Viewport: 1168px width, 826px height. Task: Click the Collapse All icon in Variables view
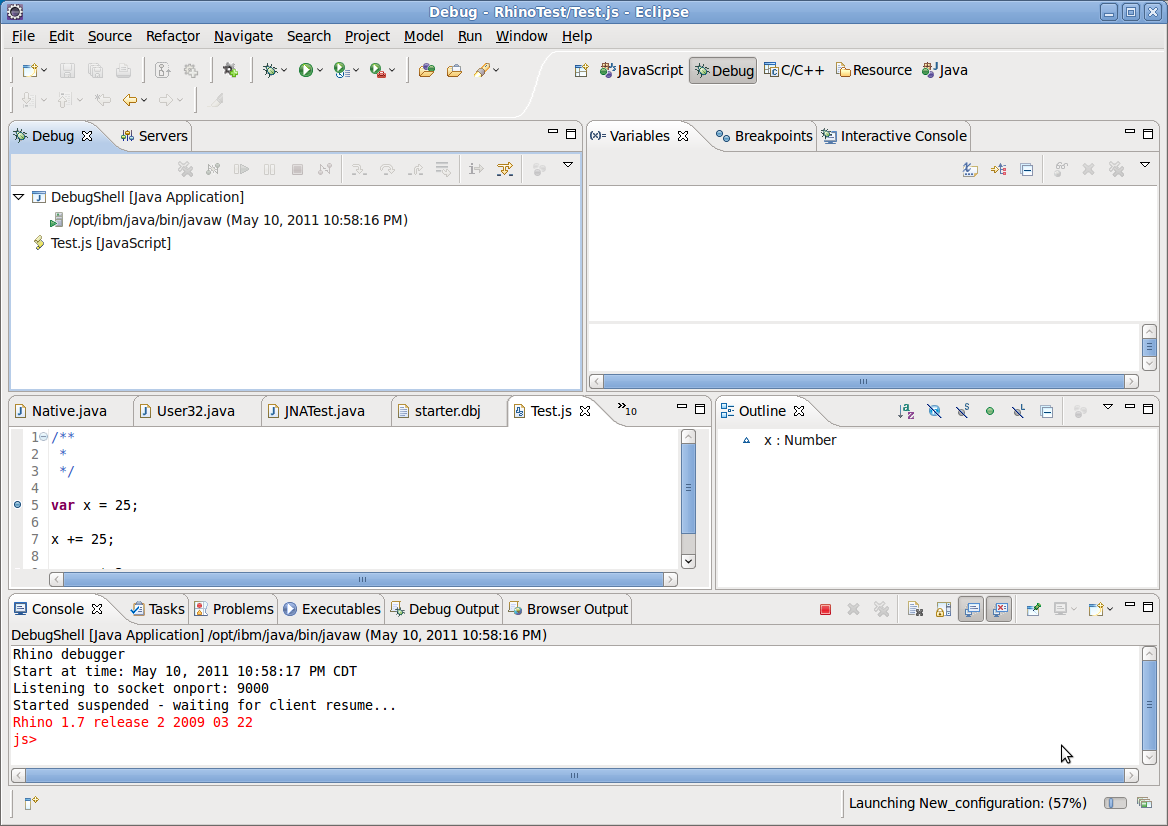coord(1026,169)
